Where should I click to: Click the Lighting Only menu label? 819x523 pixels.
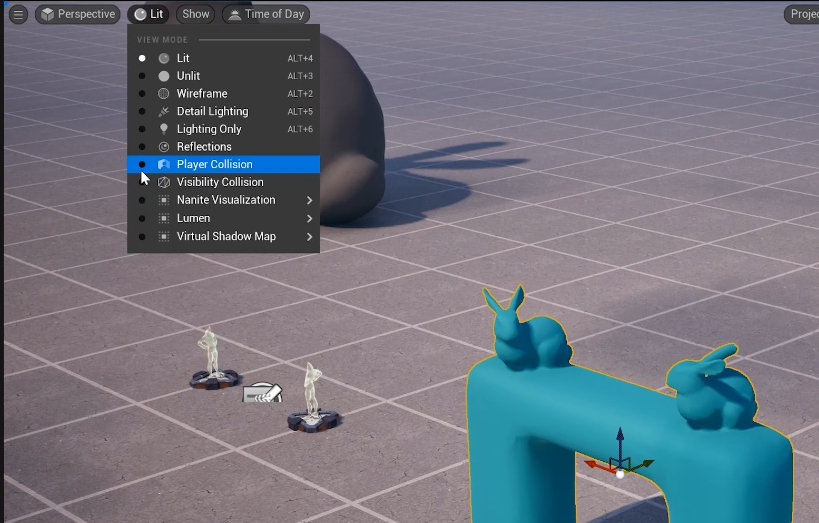pos(209,129)
